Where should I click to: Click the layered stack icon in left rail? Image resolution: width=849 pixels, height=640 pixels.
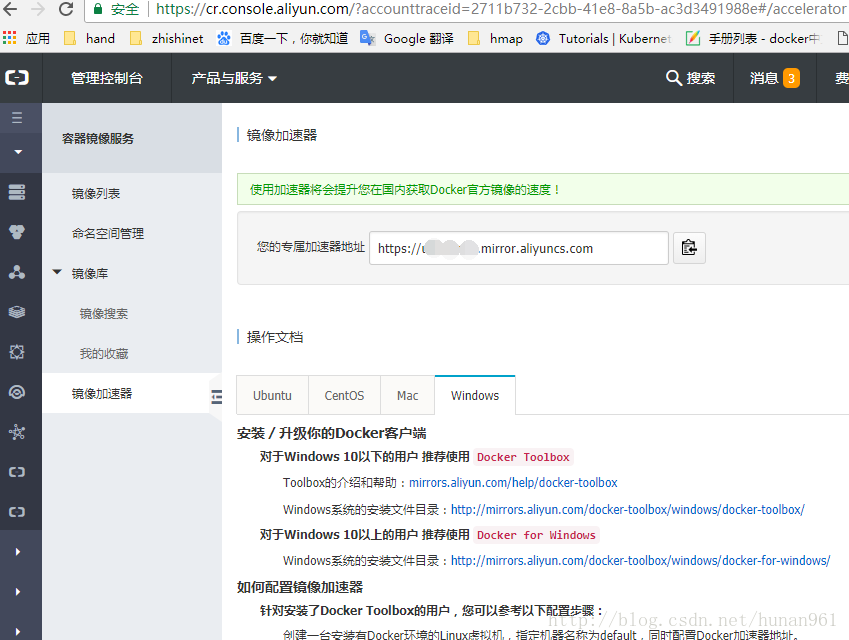click(x=17, y=312)
